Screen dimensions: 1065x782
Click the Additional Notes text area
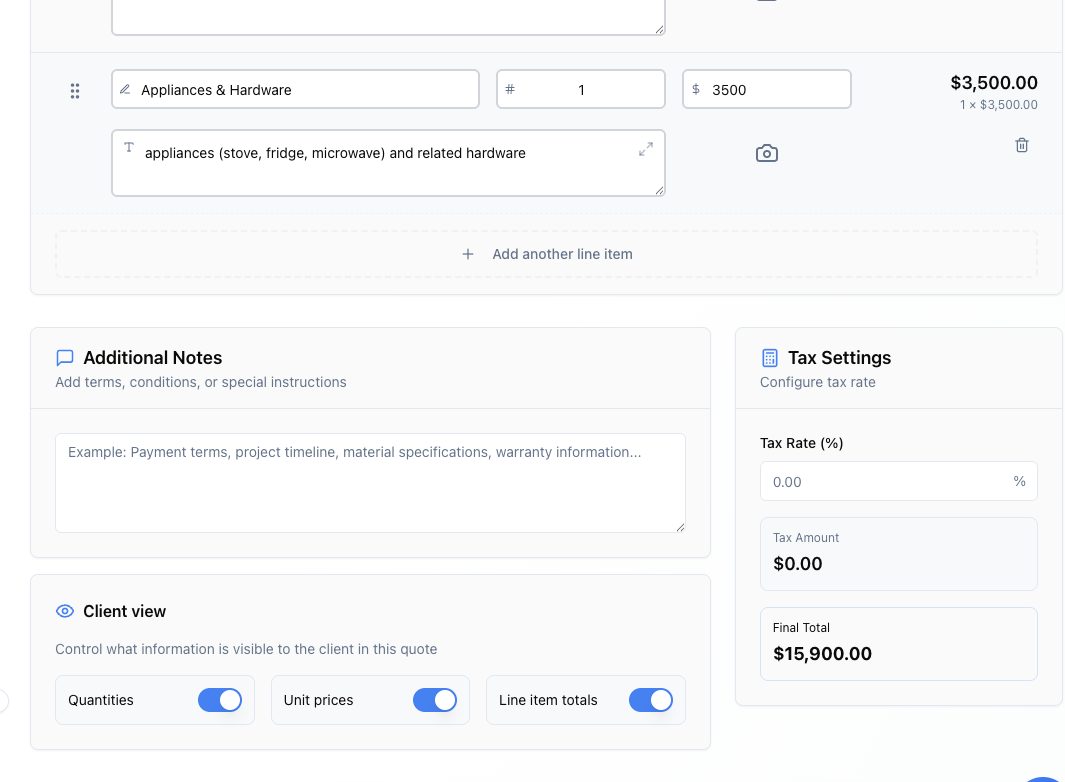coord(370,483)
